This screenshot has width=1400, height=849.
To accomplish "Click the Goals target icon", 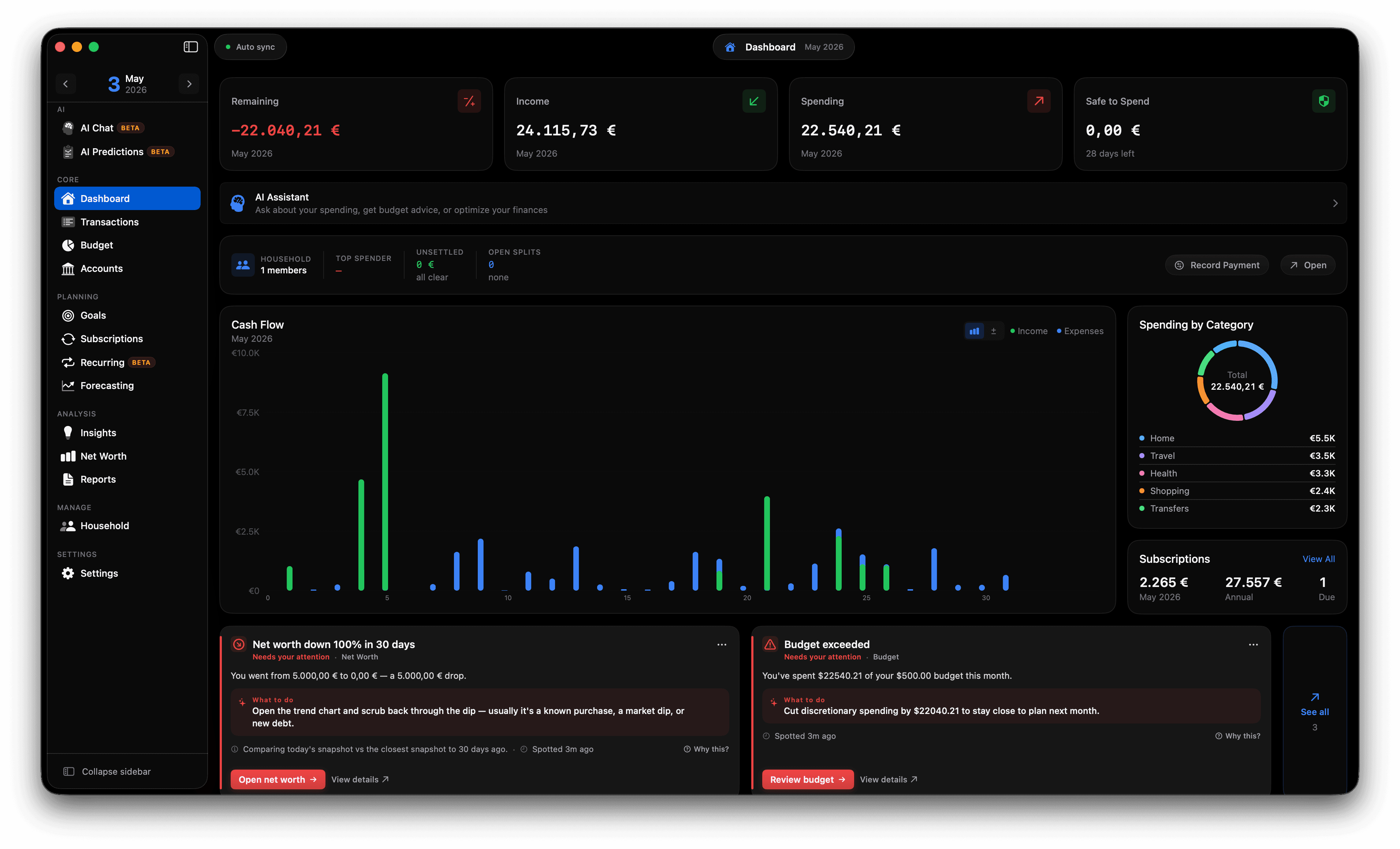I will (68, 315).
